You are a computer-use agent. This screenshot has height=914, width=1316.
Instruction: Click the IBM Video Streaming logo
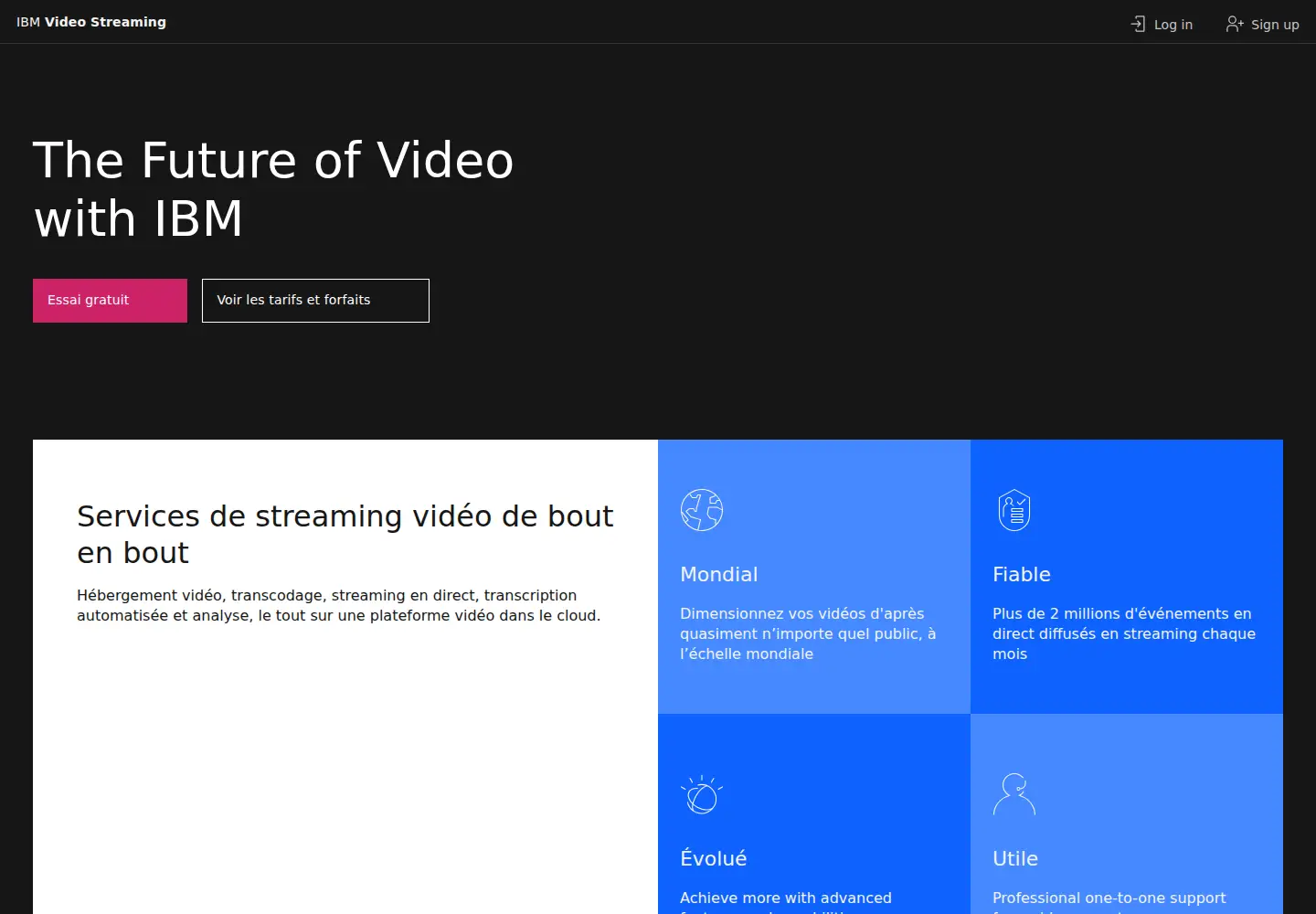[91, 22]
